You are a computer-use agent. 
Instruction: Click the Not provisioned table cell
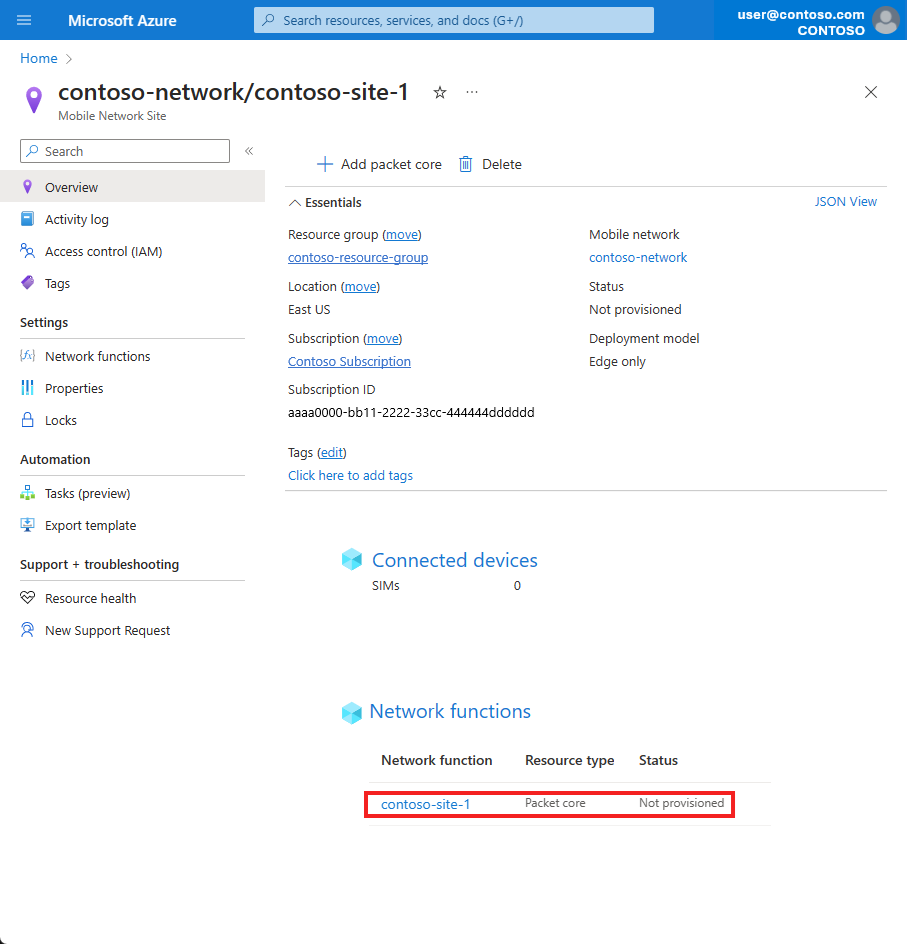pos(681,803)
